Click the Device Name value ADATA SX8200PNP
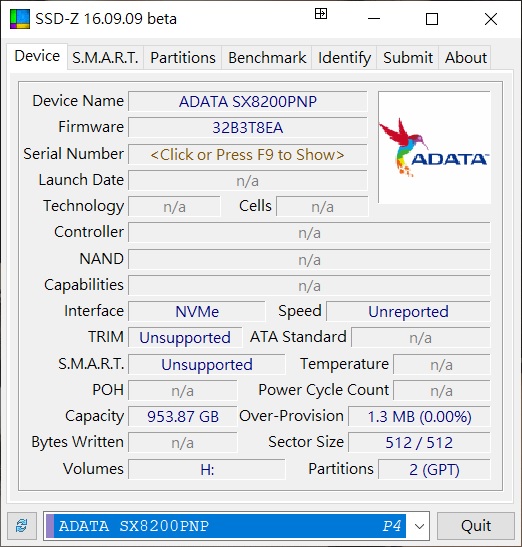522x547 pixels. tap(247, 102)
